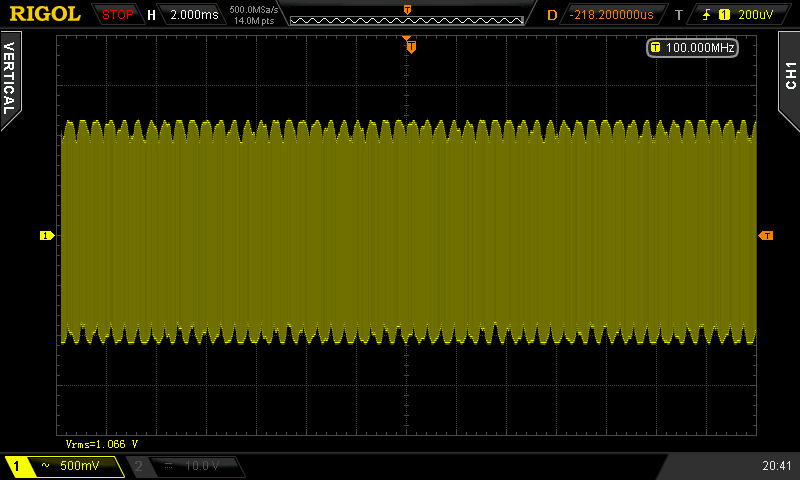
Task: Click the orange trigger marker in memory overview
Action: (407, 10)
